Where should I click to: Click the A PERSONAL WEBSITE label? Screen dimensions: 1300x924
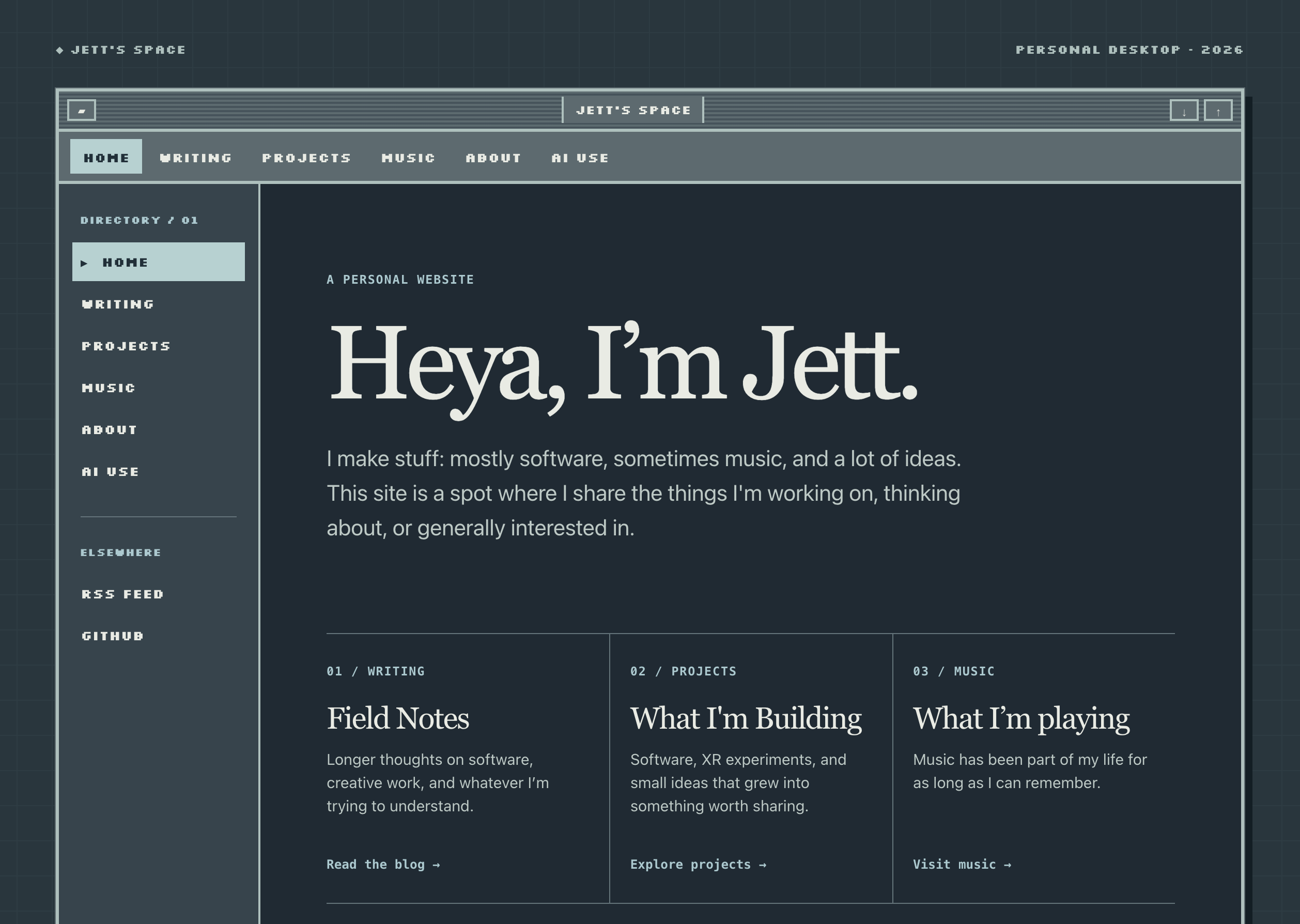coord(400,280)
